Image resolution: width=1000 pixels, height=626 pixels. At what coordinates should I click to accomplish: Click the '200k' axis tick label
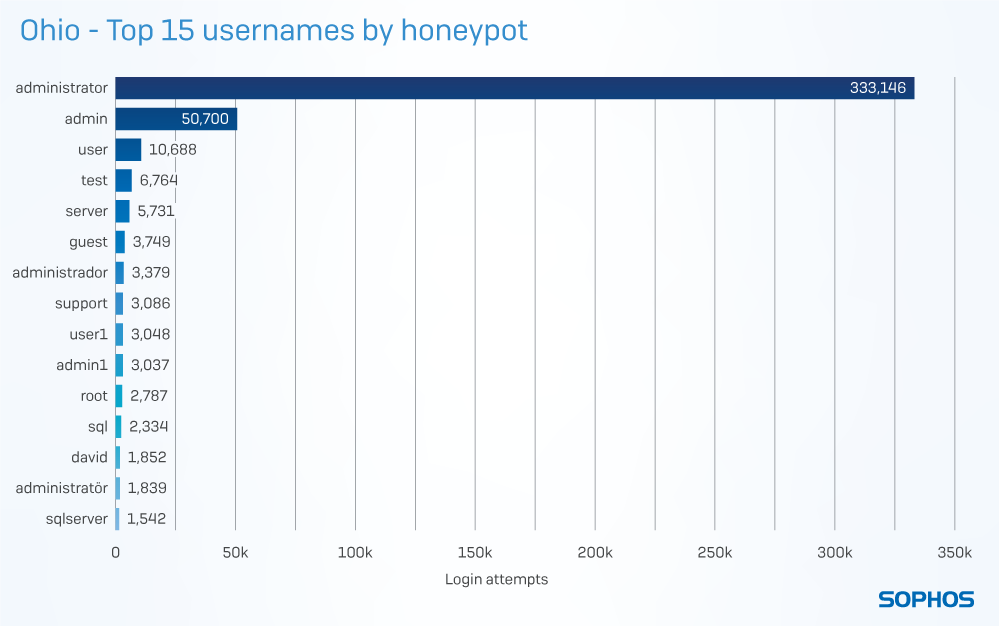pyautogui.click(x=594, y=553)
